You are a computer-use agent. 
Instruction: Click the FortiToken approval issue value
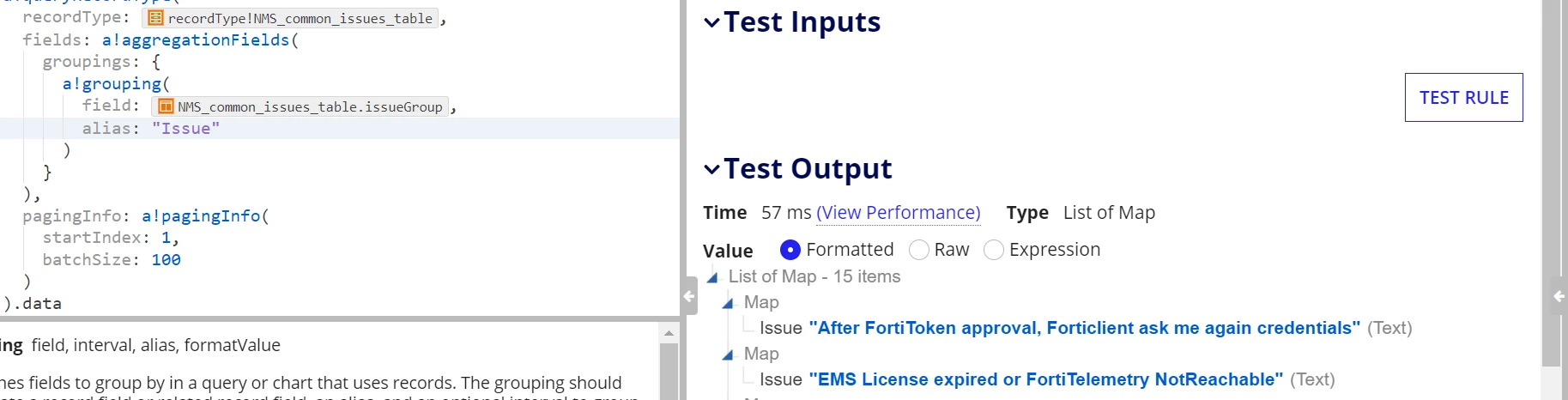(1085, 328)
